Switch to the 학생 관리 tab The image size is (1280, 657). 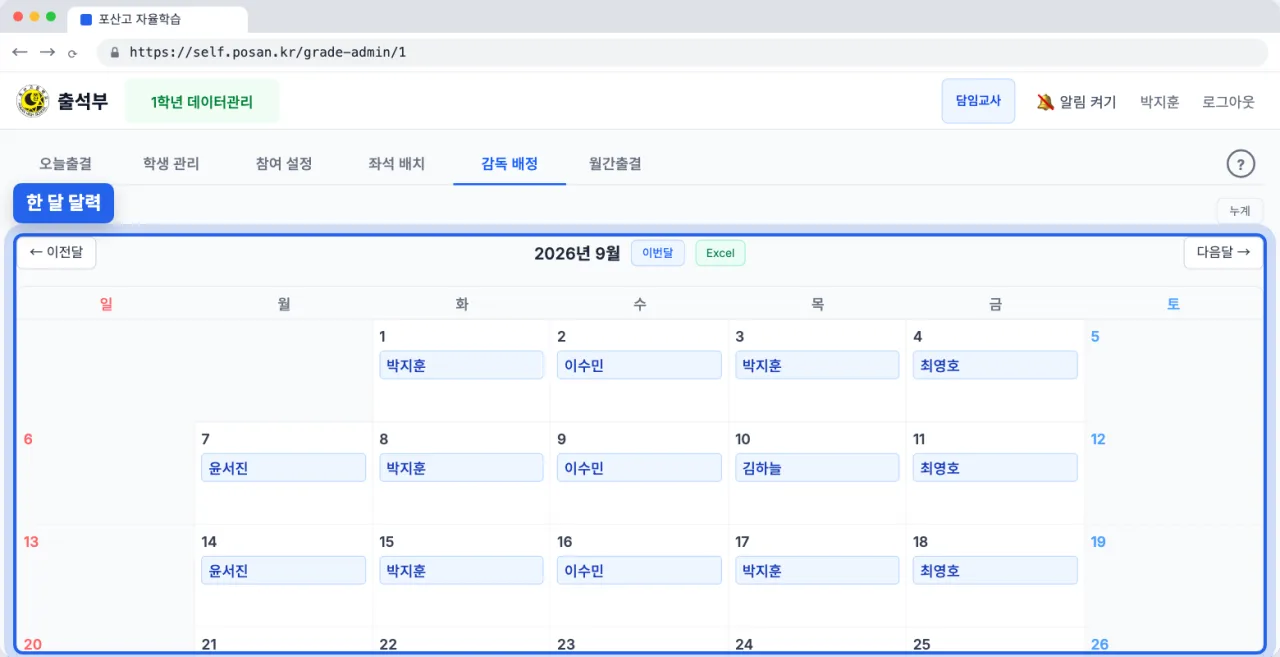[171, 164]
